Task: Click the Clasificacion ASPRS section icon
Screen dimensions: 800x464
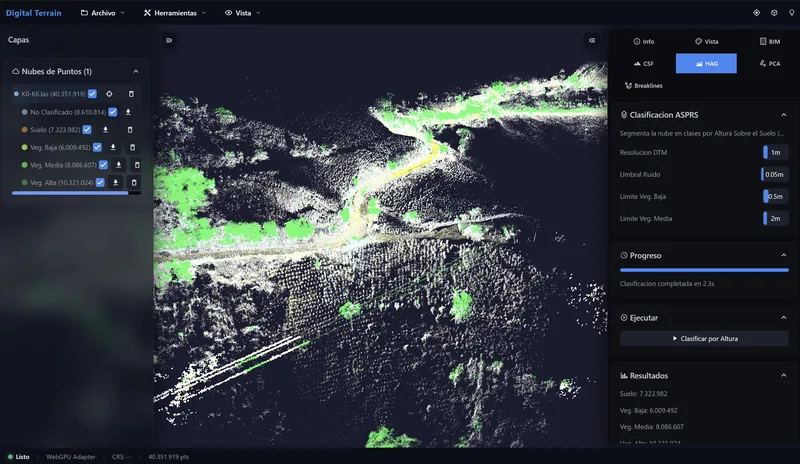Action: click(623, 115)
